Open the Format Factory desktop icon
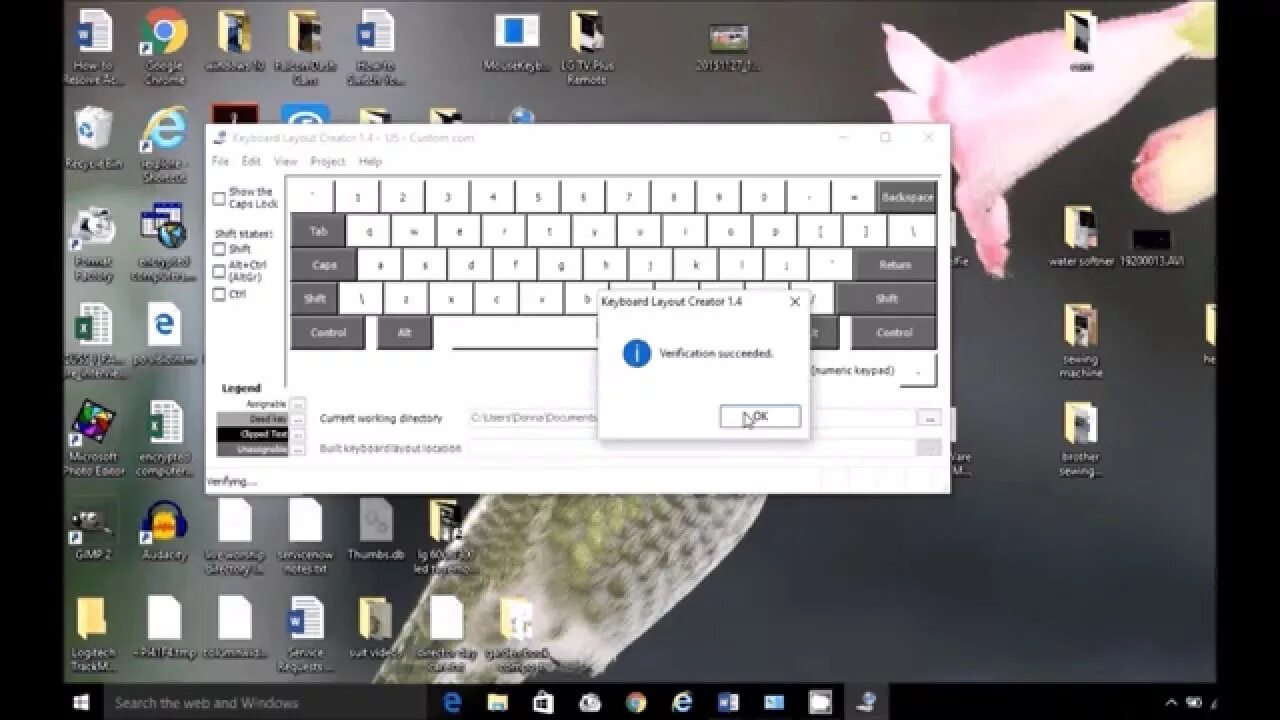1280x720 pixels. click(x=93, y=244)
